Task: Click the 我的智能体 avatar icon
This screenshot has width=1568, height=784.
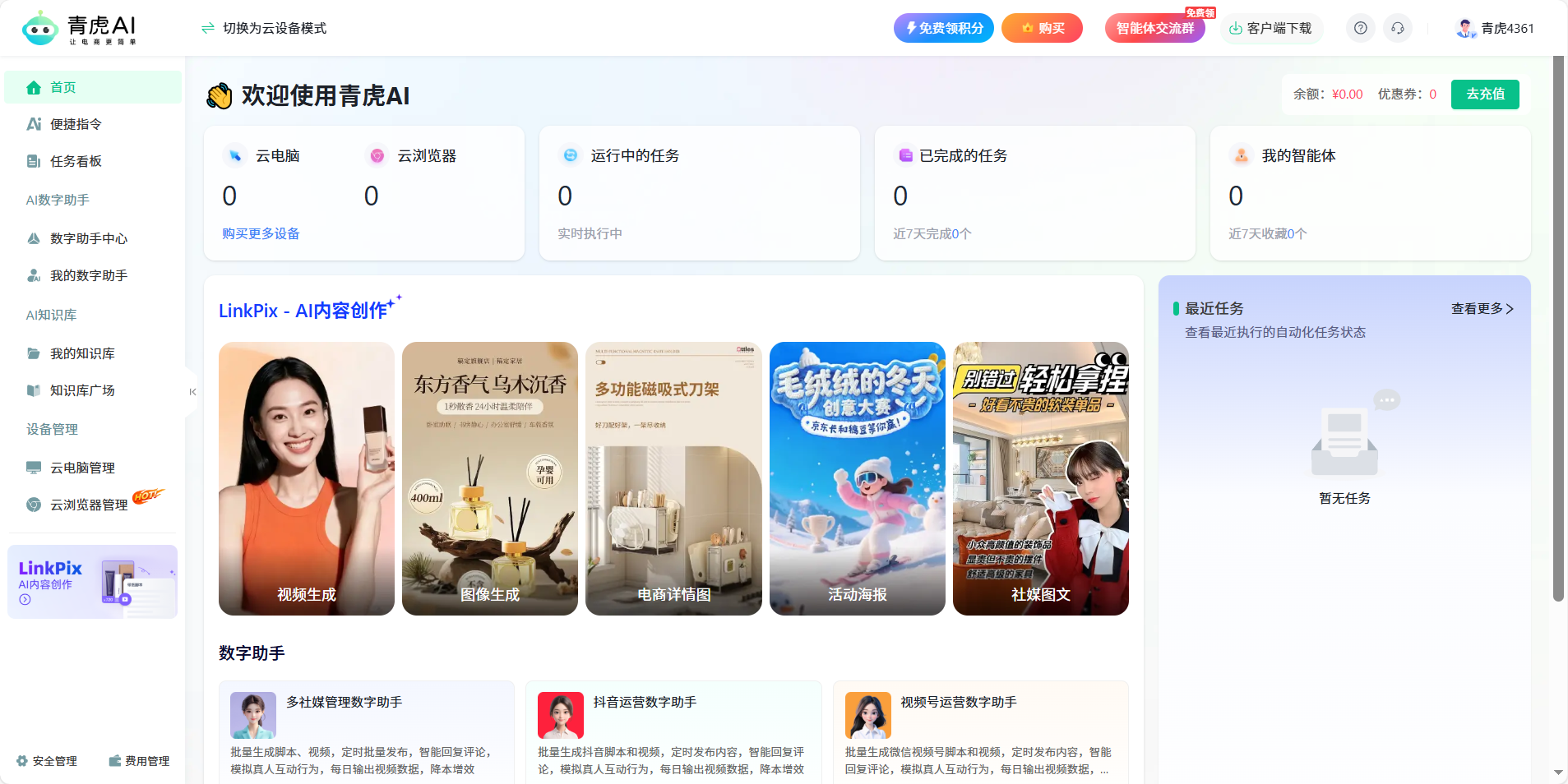Action: tap(1241, 155)
